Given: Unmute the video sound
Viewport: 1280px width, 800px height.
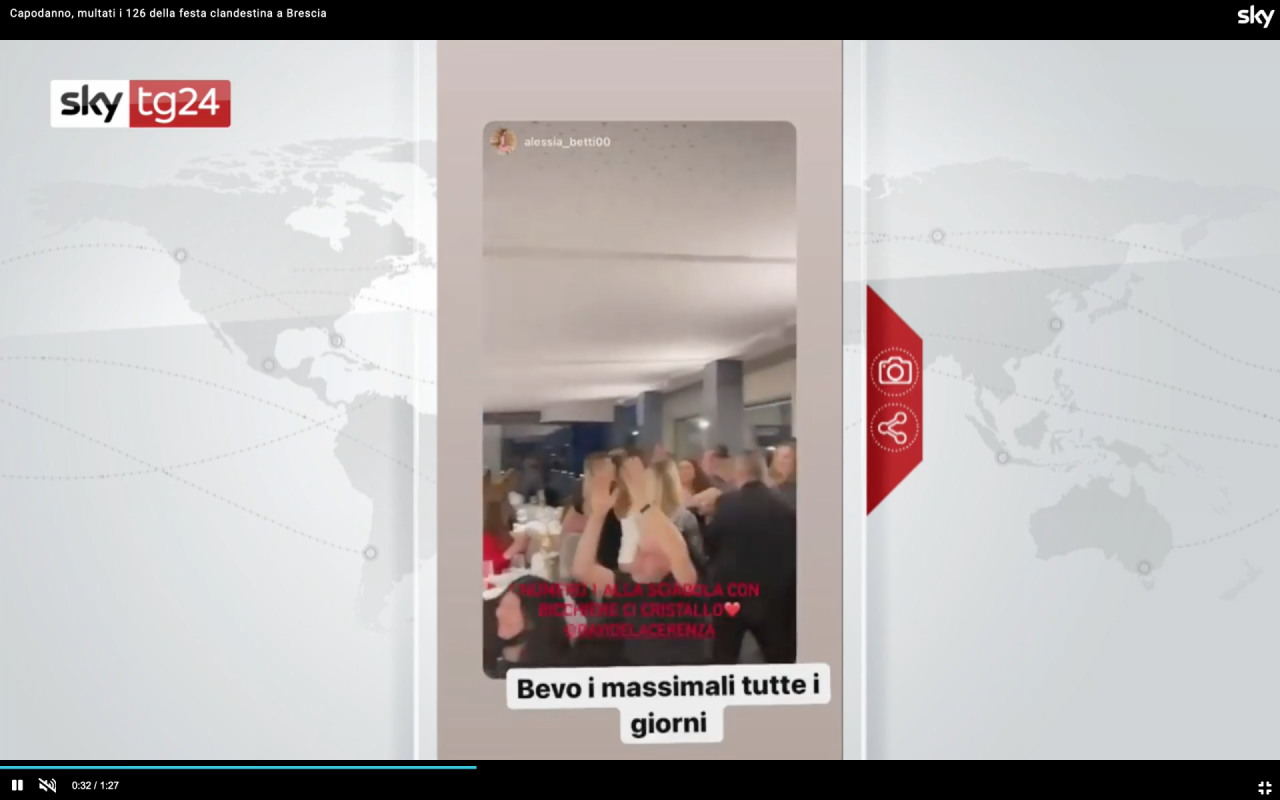Looking at the screenshot, I should coord(47,785).
